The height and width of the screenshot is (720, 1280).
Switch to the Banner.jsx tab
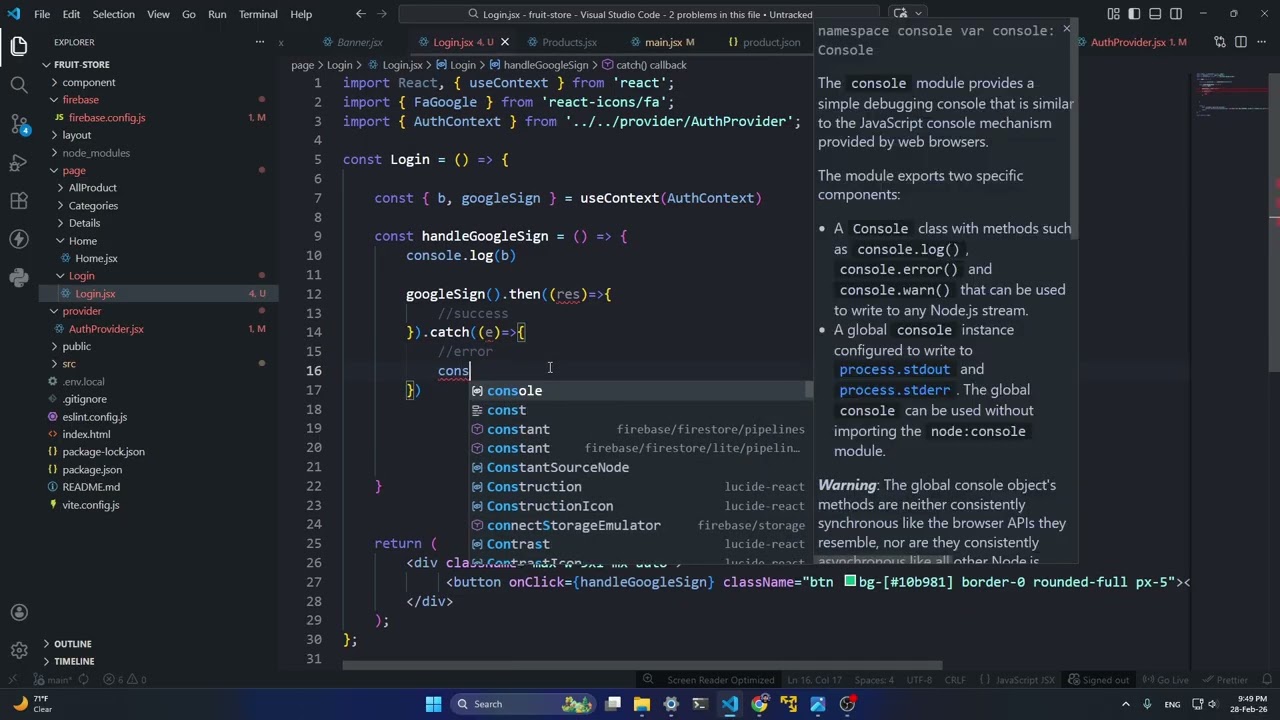360,42
